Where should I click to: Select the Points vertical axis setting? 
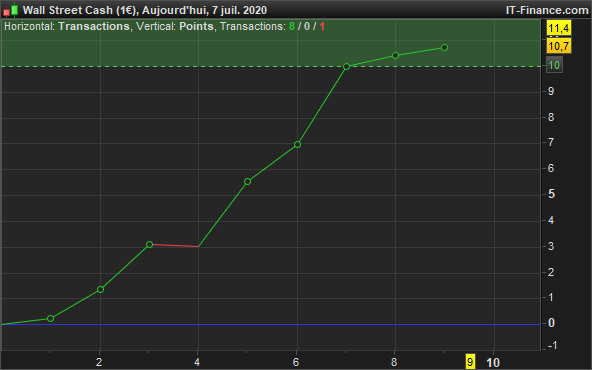196,26
